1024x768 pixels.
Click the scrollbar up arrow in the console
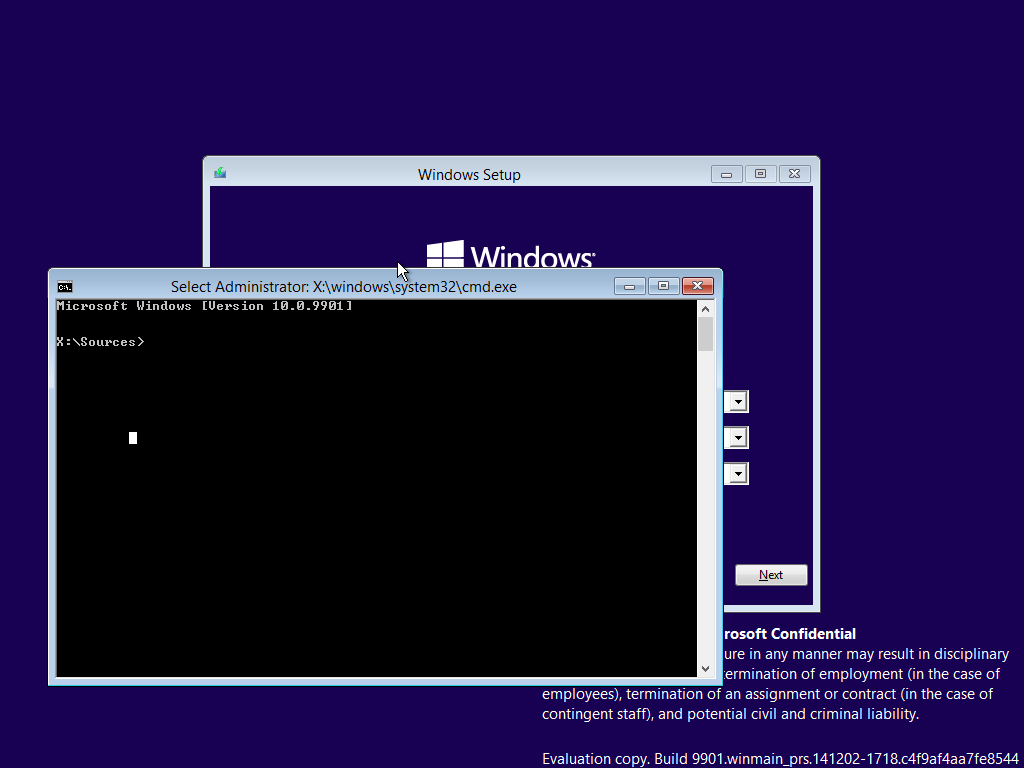pos(705,308)
